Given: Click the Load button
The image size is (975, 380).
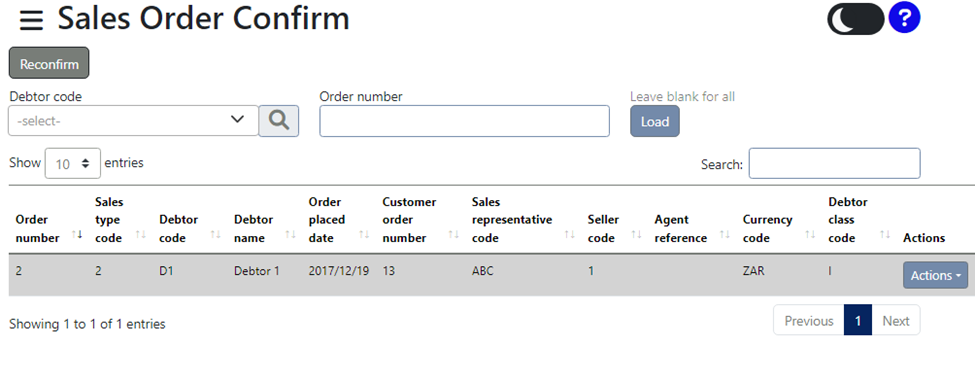Looking at the screenshot, I should (x=655, y=121).
